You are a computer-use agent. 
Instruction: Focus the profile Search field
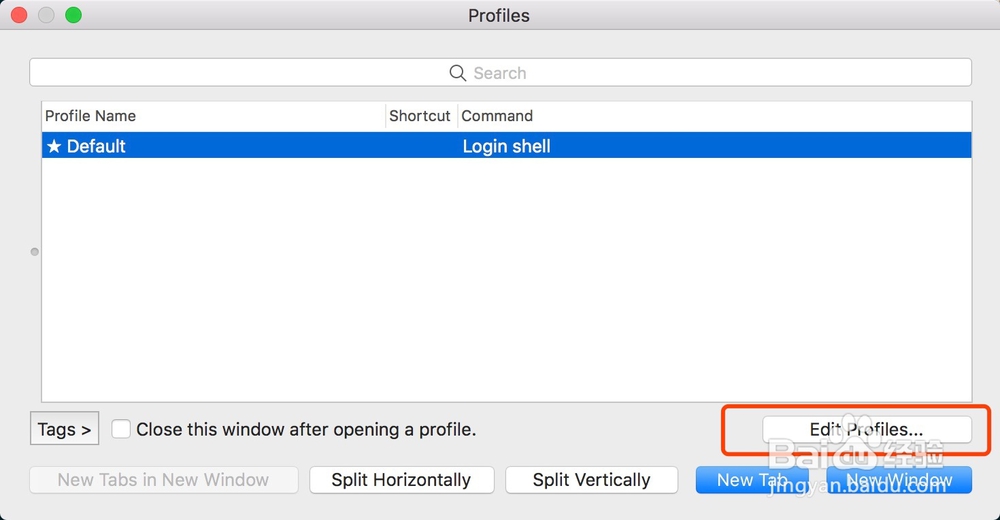pyautogui.click(x=500, y=73)
